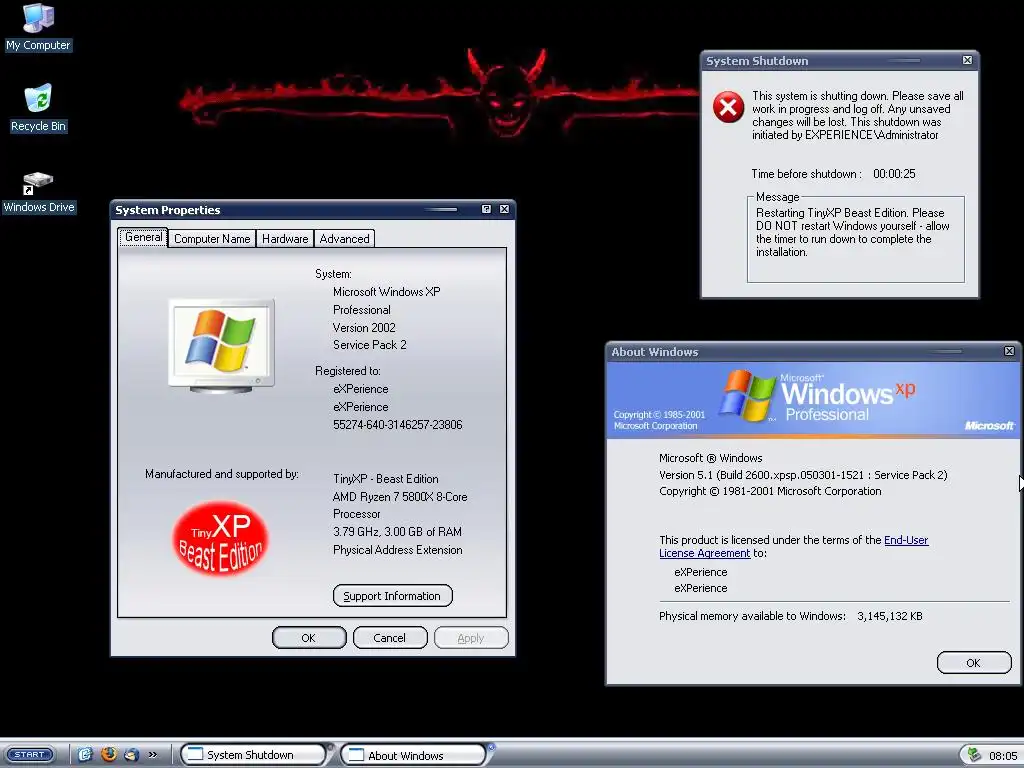The height and width of the screenshot is (768, 1024).
Task: Switch to System Shutdown taskbar button
Action: tap(253, 754)
